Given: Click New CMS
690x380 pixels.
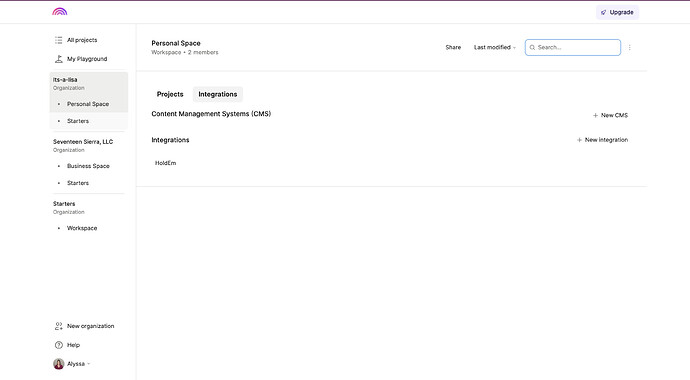Looking at the screenshot, I should point(610,115).
